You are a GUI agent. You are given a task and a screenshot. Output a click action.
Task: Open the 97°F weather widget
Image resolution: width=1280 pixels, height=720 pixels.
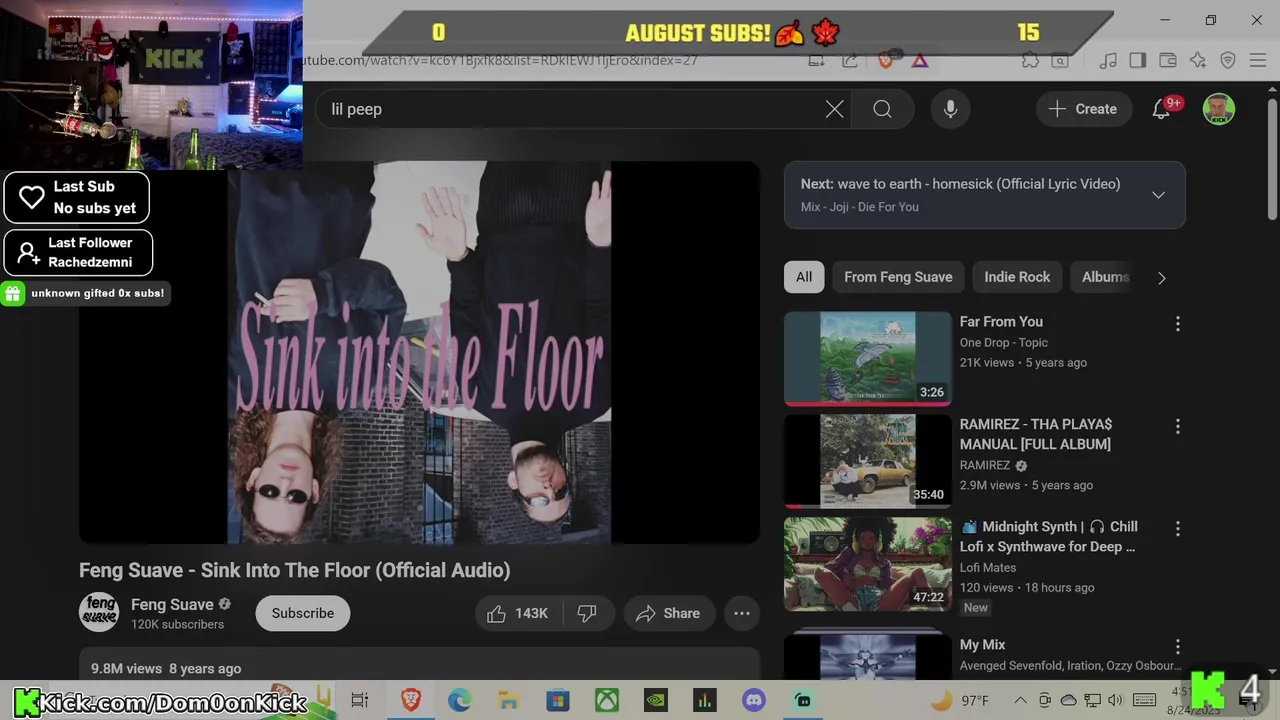click(960, 700)
